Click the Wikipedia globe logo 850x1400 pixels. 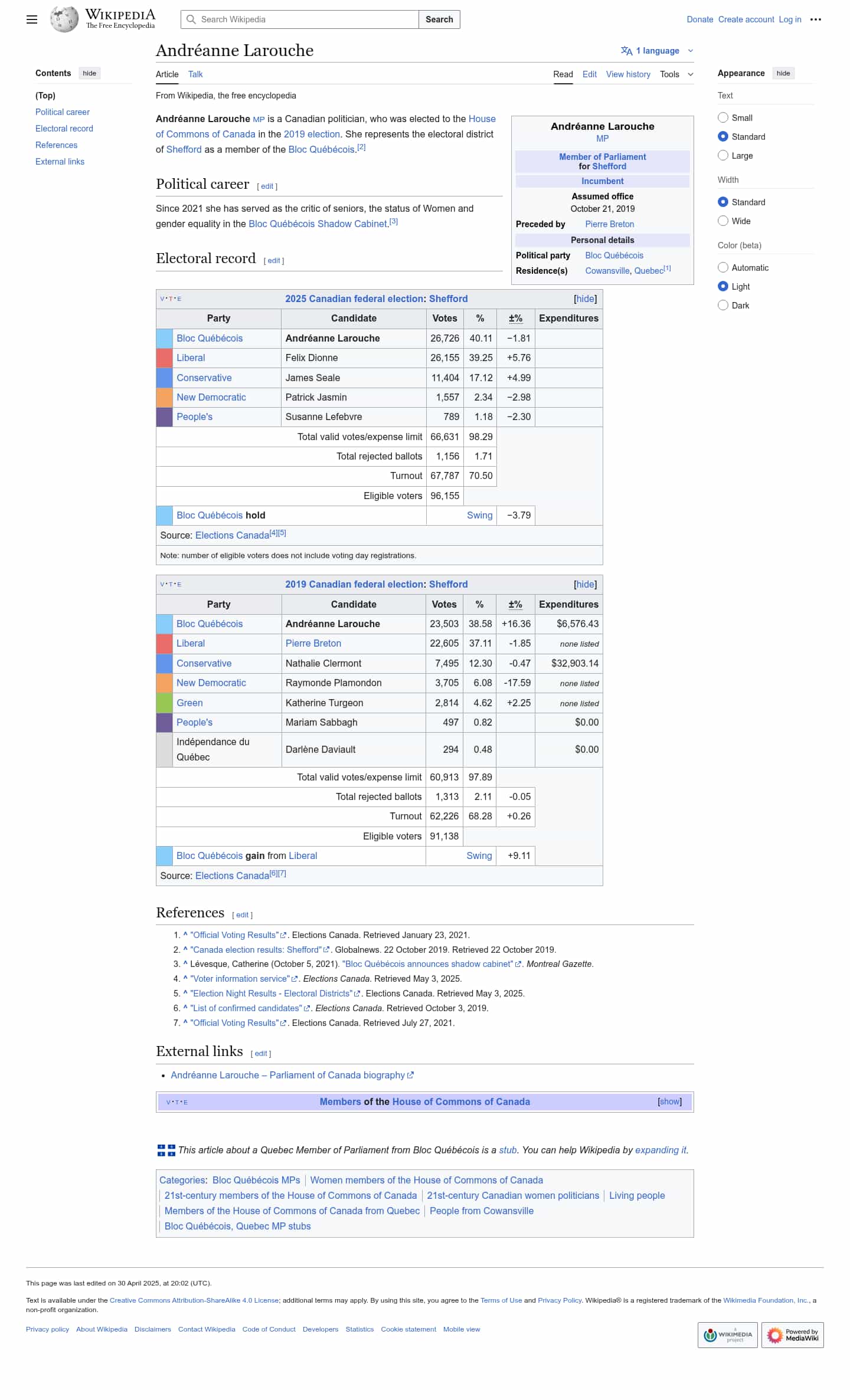tap(64, 19)
